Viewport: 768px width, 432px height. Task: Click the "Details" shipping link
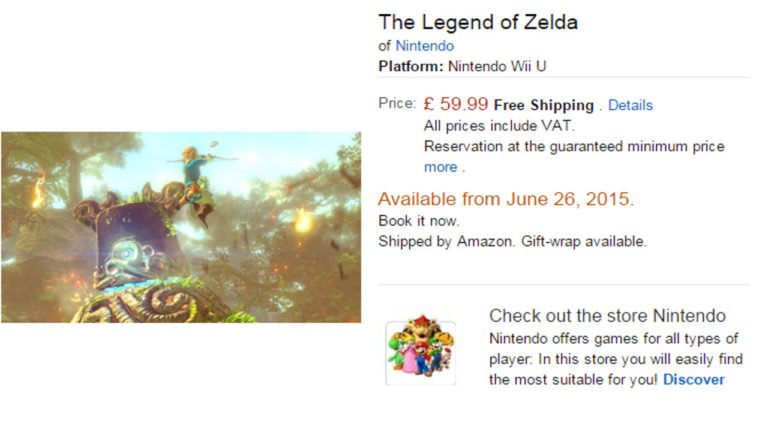(630, 105)
